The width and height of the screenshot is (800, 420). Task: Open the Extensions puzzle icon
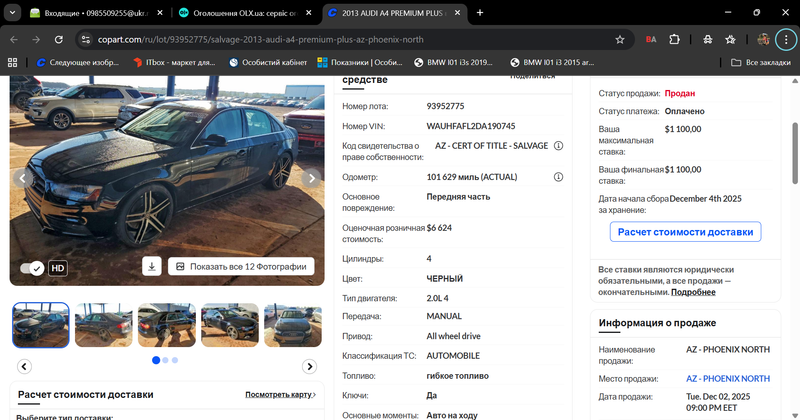point(674,39)
